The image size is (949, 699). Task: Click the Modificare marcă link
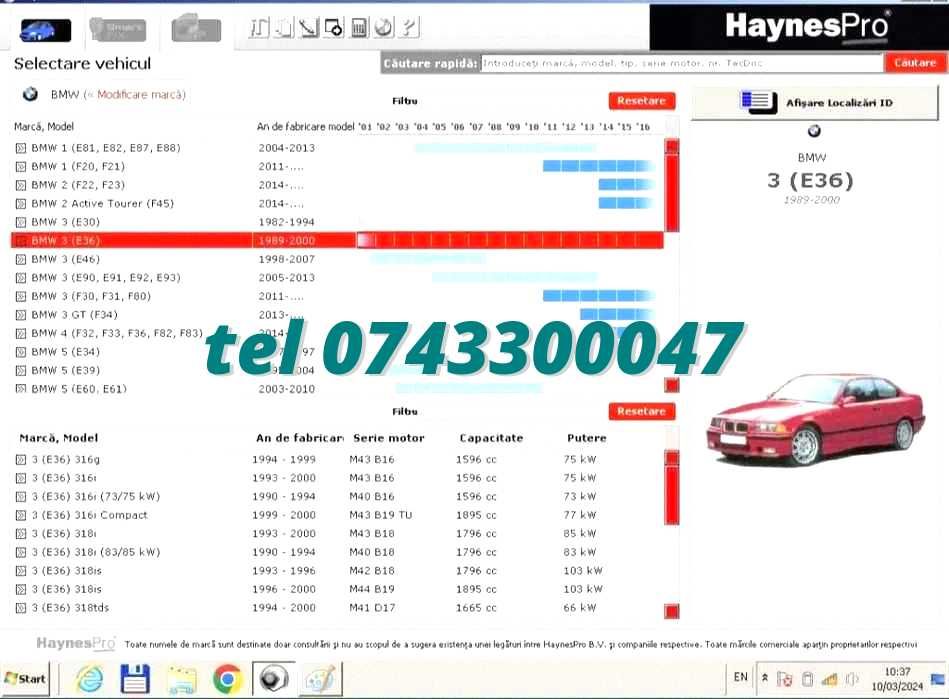[140, 94]
